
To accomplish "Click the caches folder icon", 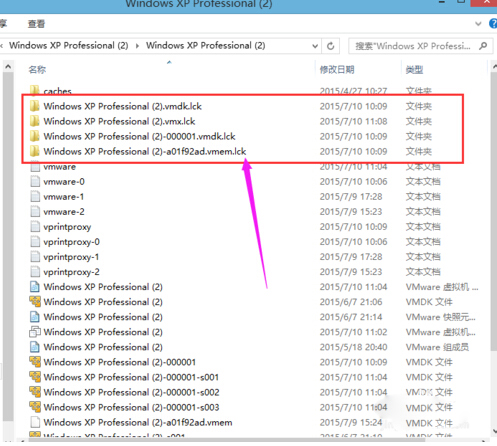I will pyautogui.click(x=35, y=90).
